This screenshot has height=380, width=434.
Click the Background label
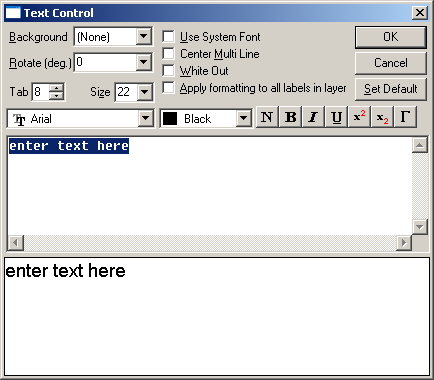click(38, 37)
